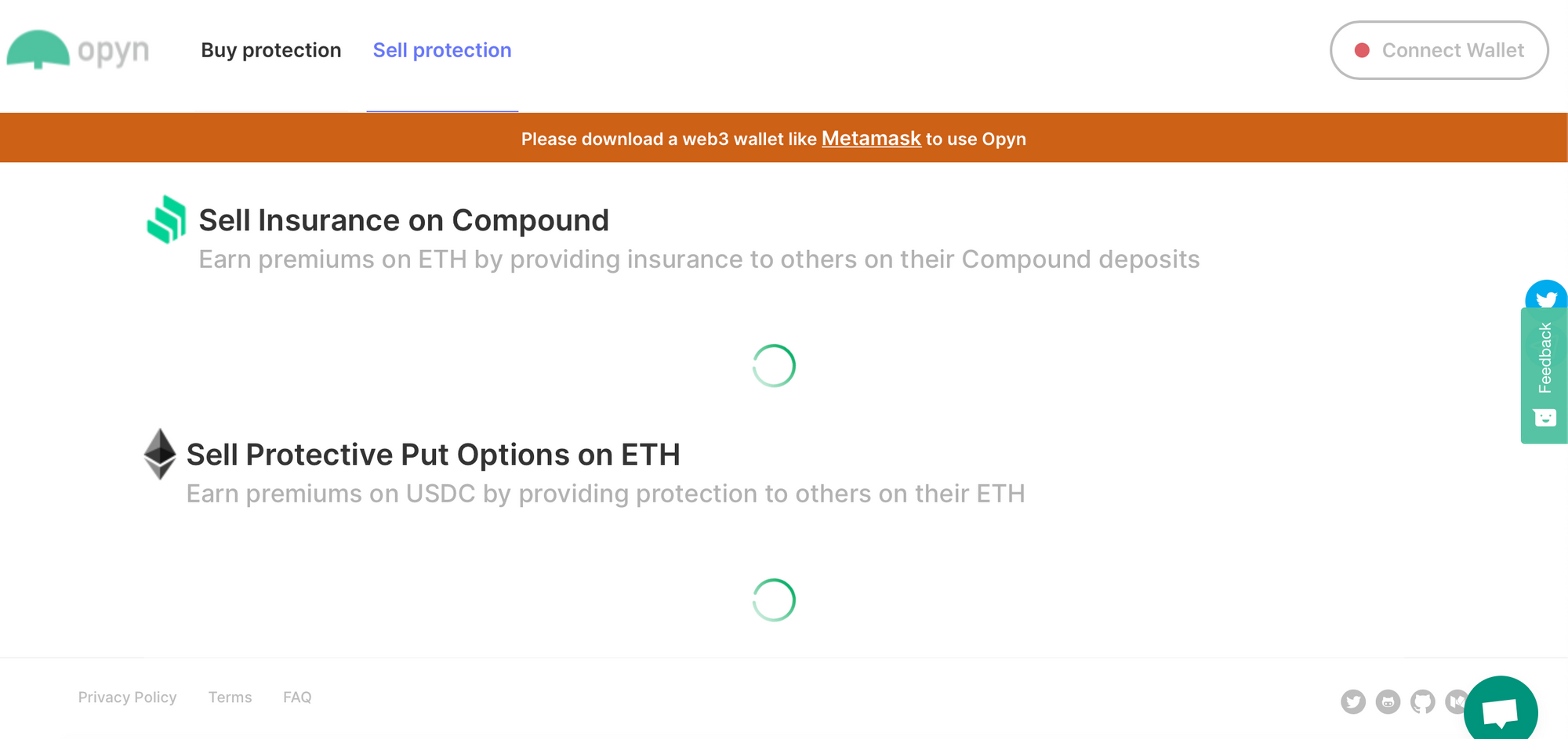Click the Discord-style mask footer icon
The image size is (1568, 739).
point(1388,701)
